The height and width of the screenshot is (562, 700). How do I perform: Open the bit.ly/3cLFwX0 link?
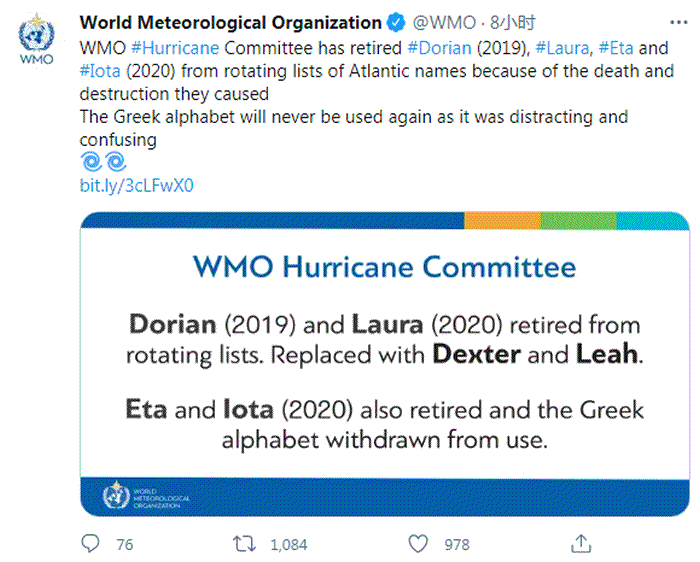pos(136,187)
